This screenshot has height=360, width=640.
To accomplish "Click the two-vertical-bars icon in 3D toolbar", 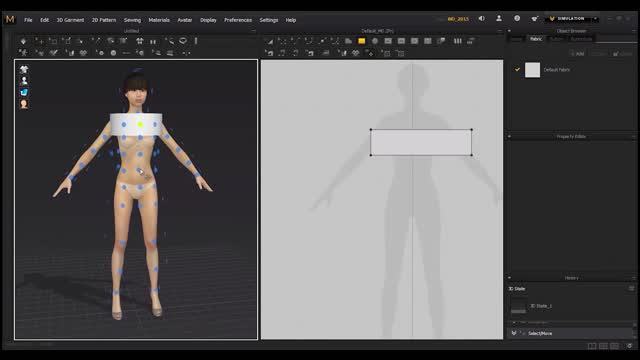I will (153, 41).
